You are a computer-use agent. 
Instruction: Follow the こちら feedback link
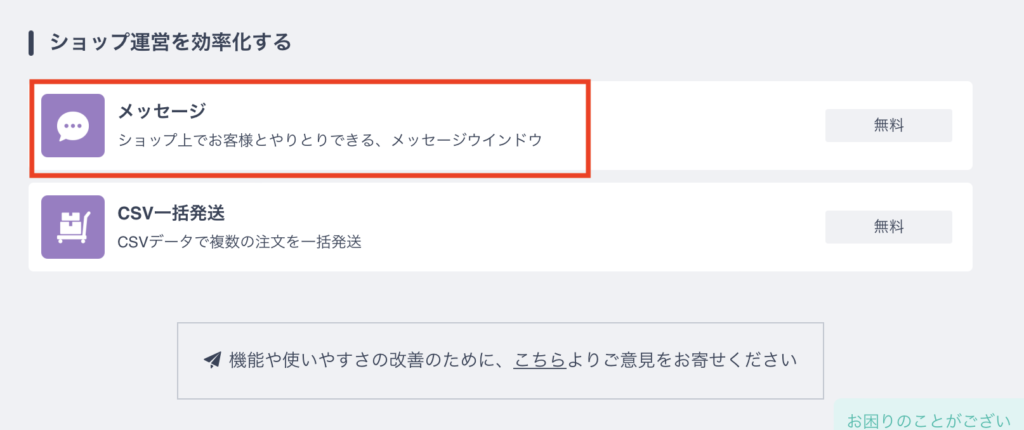click(539, 361)
